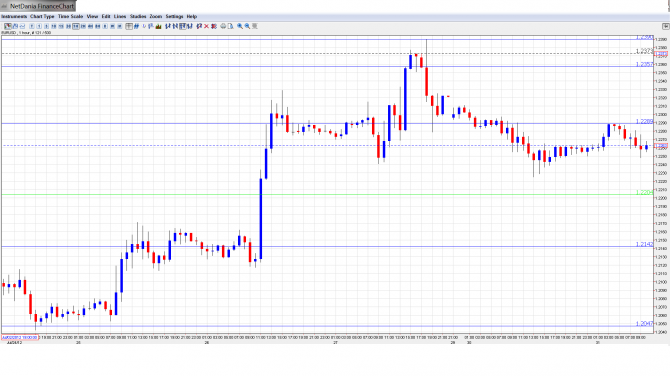Set time scale to weekly (W) button
This screenshot has height=376, width=670.
pyautogui.click(x=112, y=26)
